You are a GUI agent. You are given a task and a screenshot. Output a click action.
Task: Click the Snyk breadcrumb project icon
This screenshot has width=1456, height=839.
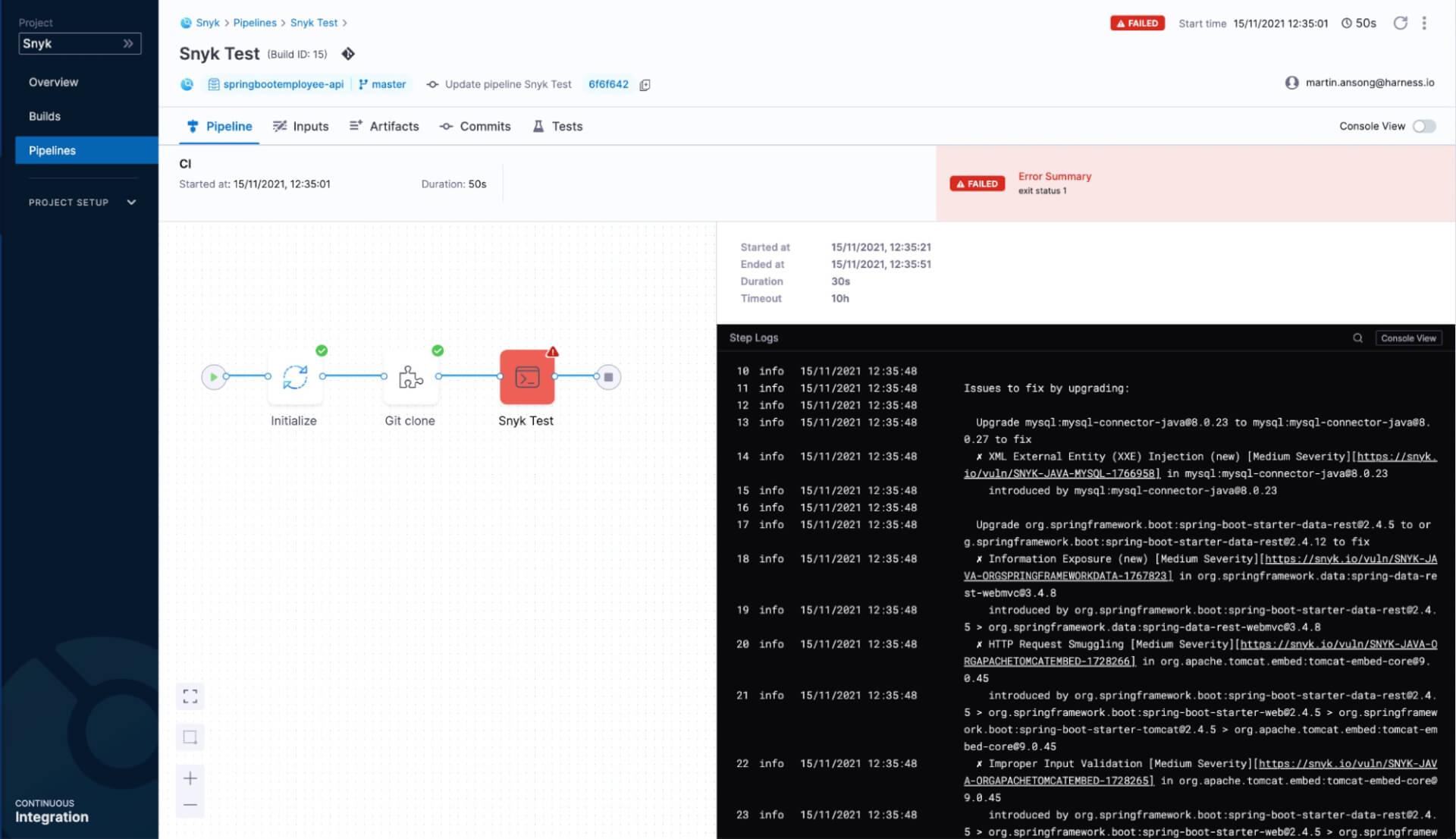(186, 23)
